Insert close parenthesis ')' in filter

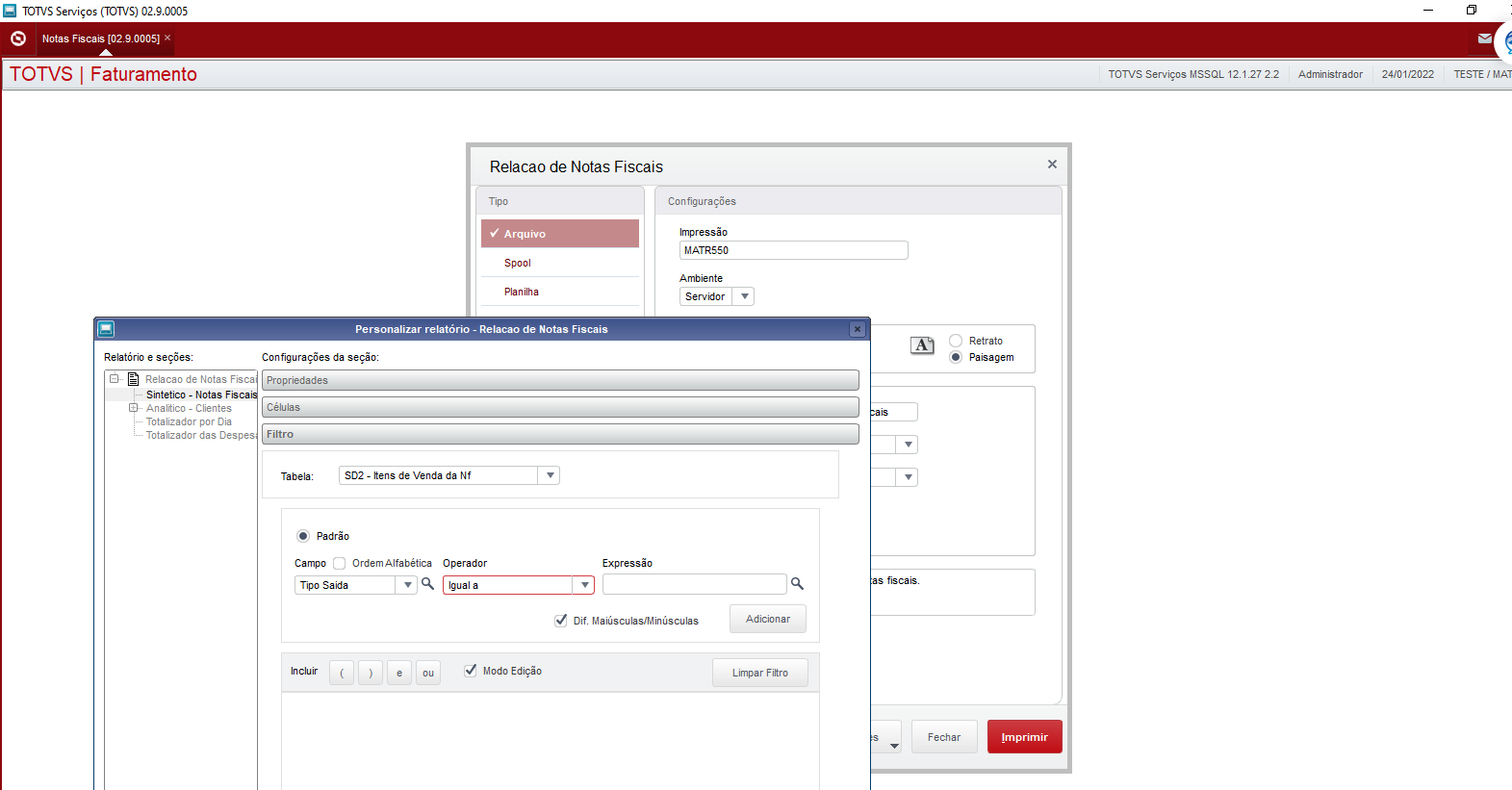tap(371, 673)
